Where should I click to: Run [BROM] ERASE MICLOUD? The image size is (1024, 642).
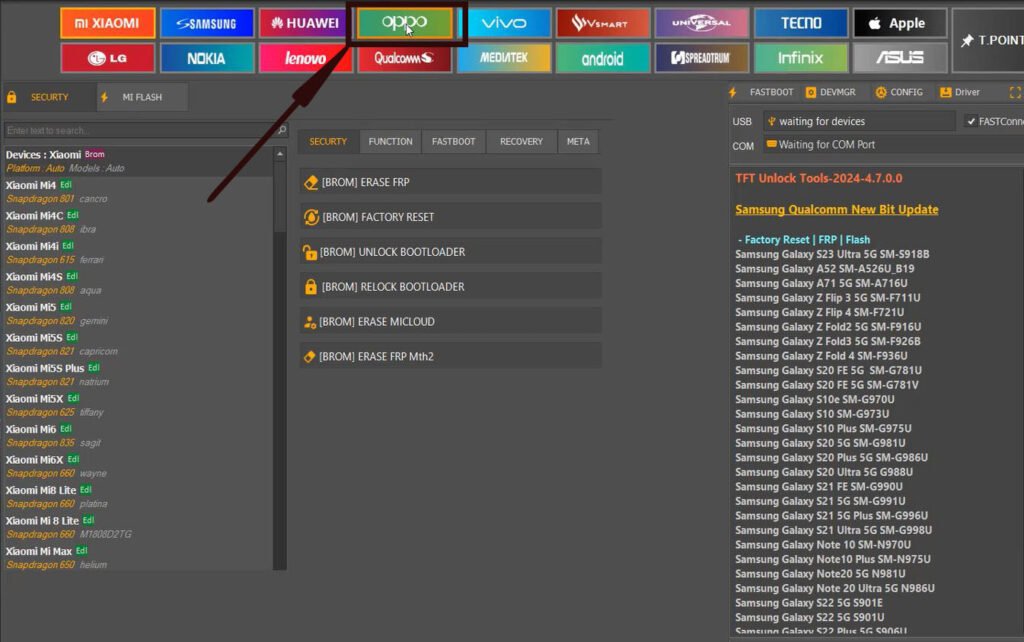450,321
